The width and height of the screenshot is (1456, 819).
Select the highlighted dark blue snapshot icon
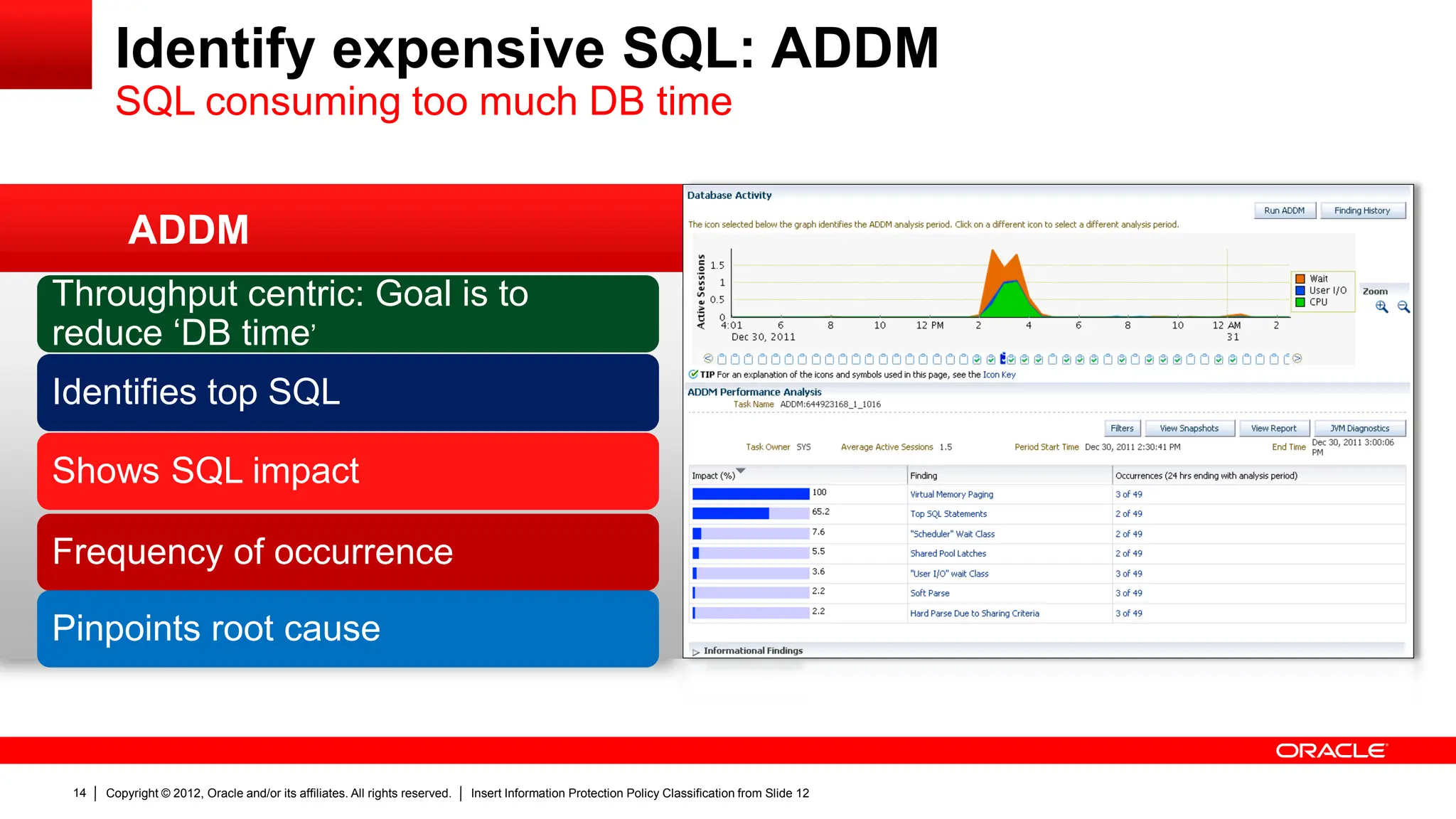[1002, 358]
